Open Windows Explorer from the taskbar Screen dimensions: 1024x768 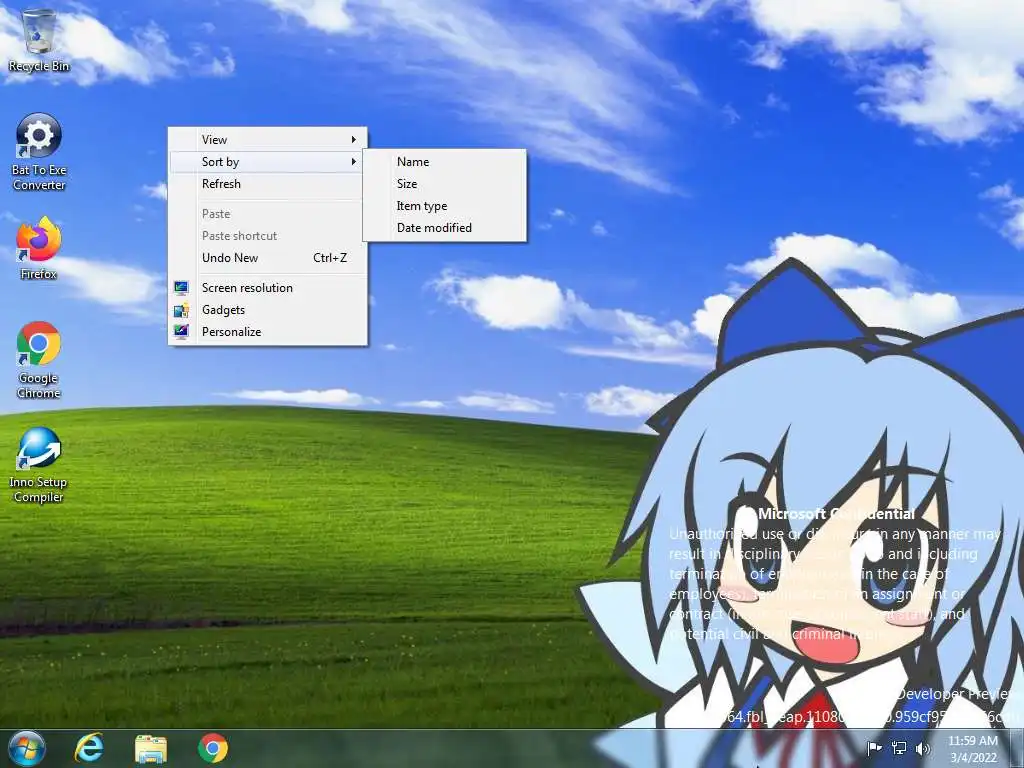click(x=151, y=748)
